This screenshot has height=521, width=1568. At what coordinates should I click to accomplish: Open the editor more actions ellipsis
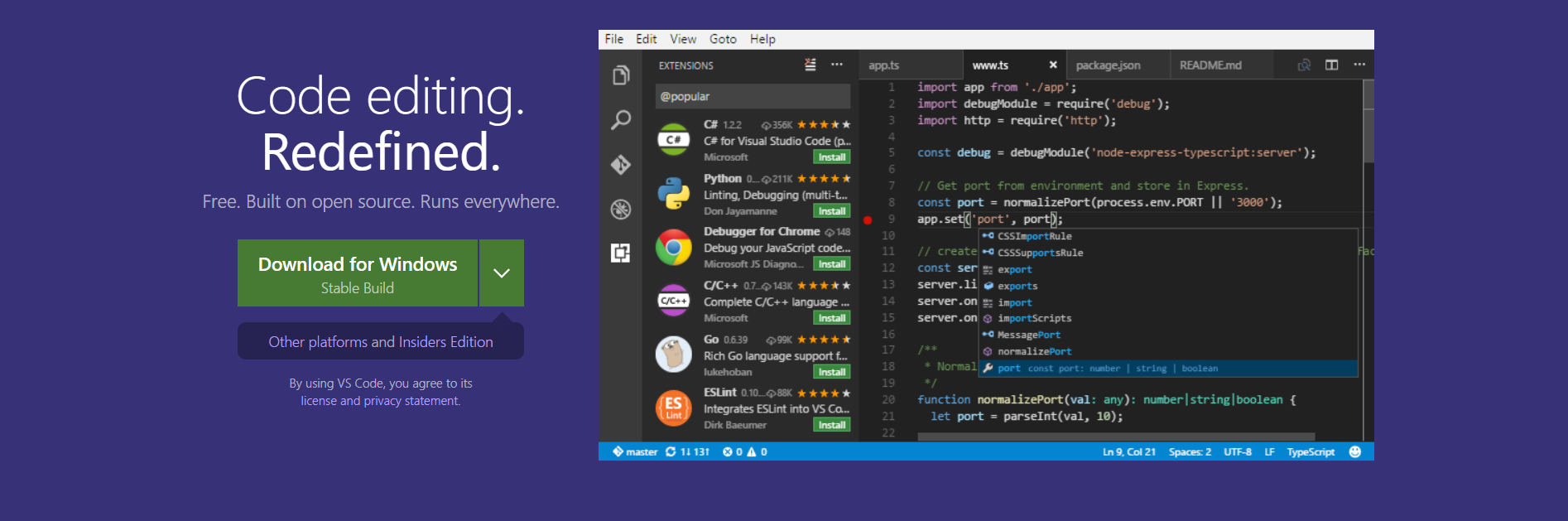tap(1359, 65)
